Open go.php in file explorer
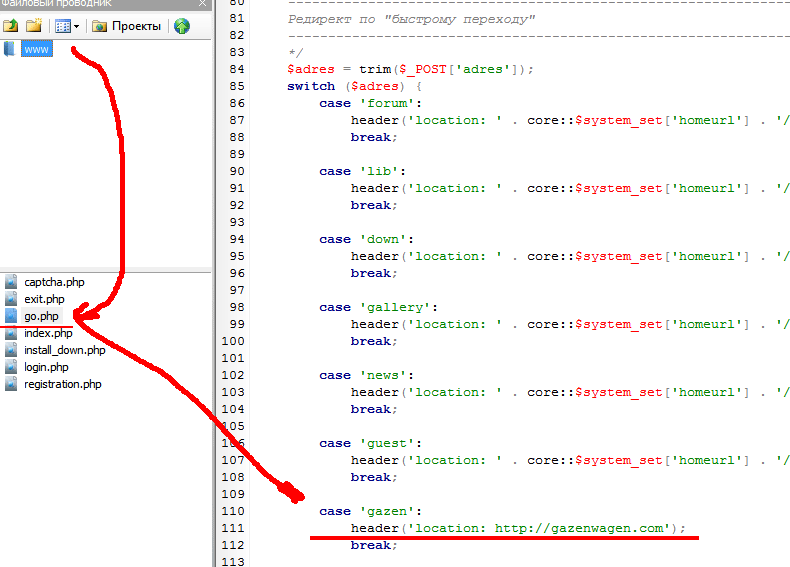 pyautogui.click(x=42, y=316)
